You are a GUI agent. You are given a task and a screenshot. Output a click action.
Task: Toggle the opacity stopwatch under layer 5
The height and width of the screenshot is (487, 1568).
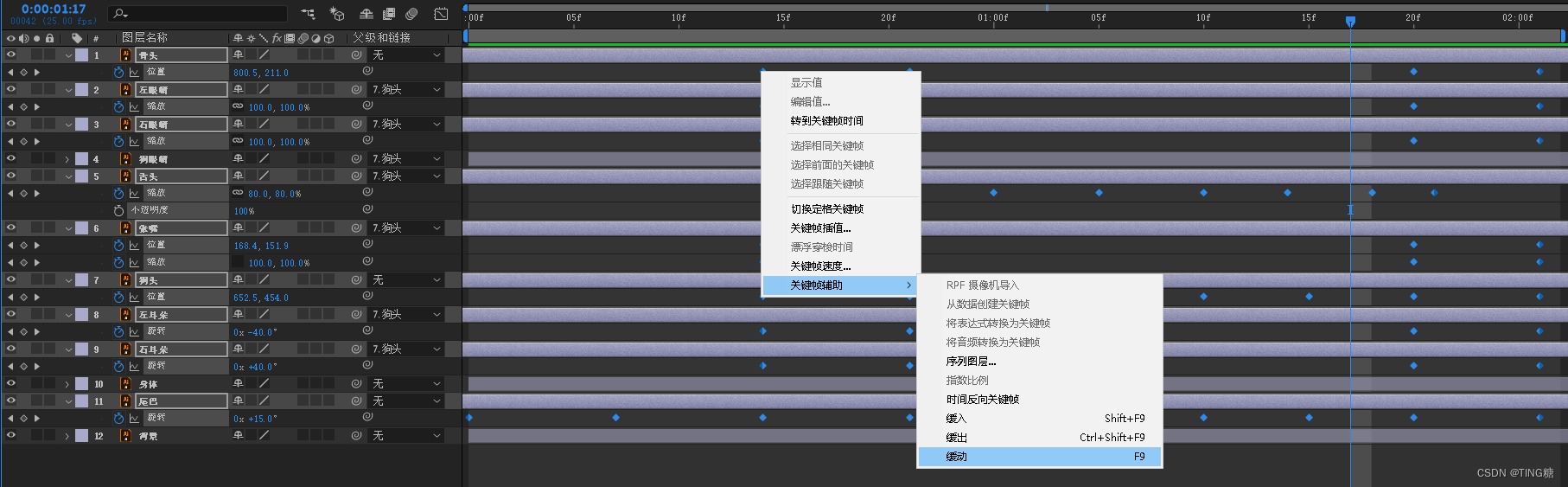tap(118, 211)
